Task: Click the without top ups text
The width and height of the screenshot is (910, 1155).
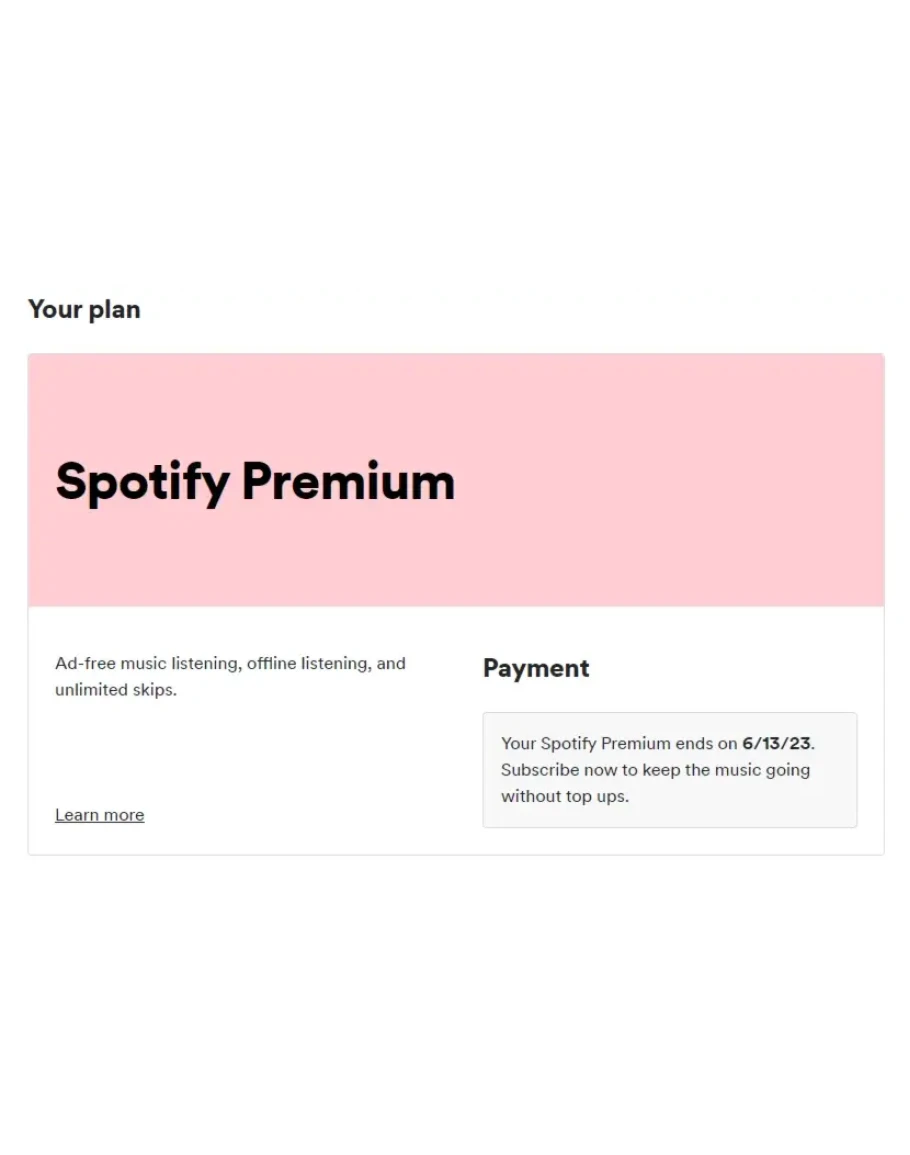Action: coord(564,797)
